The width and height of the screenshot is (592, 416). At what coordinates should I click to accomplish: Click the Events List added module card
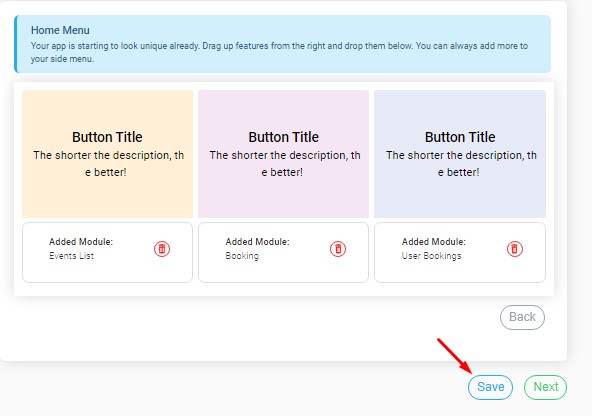point(108,252)
